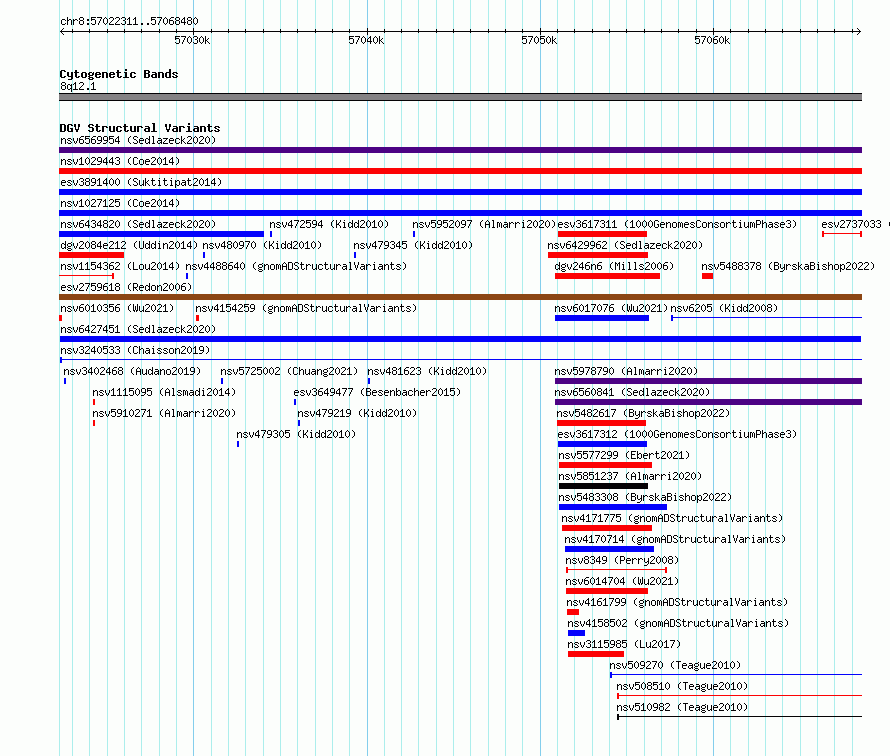Viewport: 890px width, 756px height.
Task: Select the nsv509270 (Teague2010) label
Action: (675, 665)
